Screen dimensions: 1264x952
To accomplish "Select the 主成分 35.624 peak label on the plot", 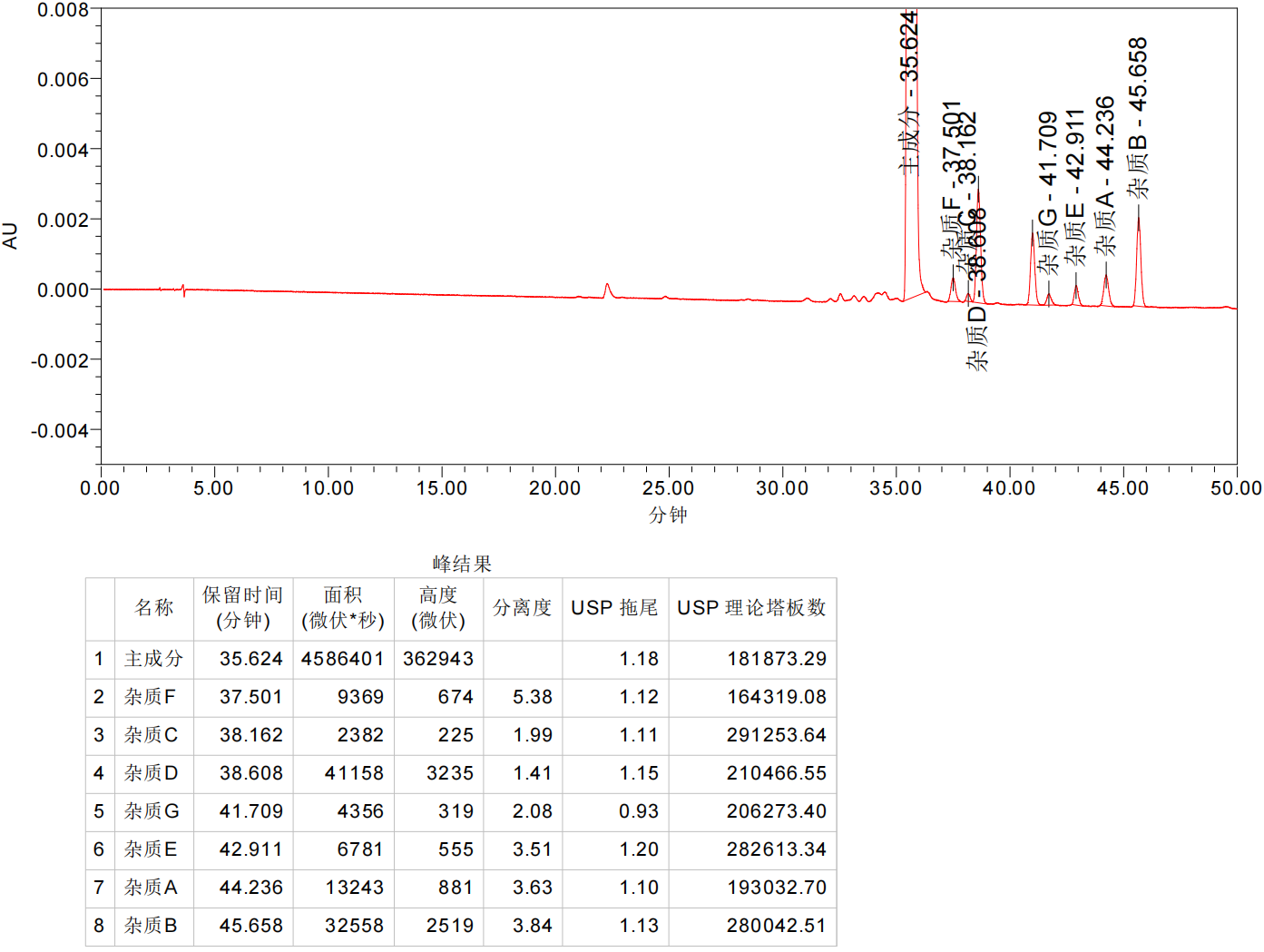I will coord(908,93).
